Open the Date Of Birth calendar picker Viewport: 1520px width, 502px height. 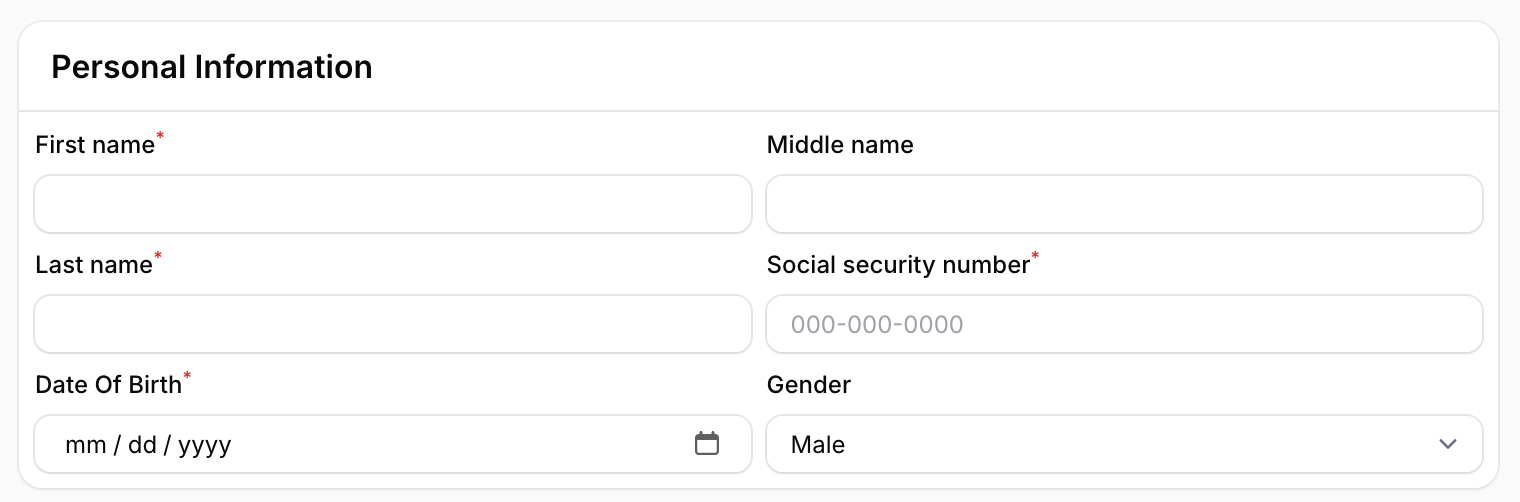(x=707, y=444)
